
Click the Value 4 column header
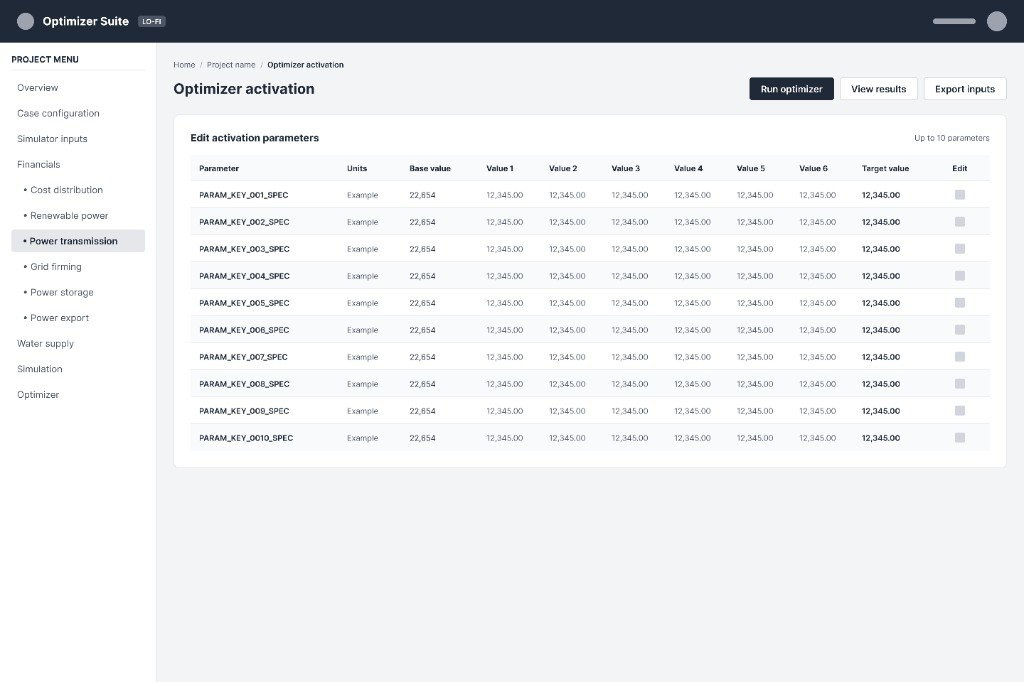[688, 169]
